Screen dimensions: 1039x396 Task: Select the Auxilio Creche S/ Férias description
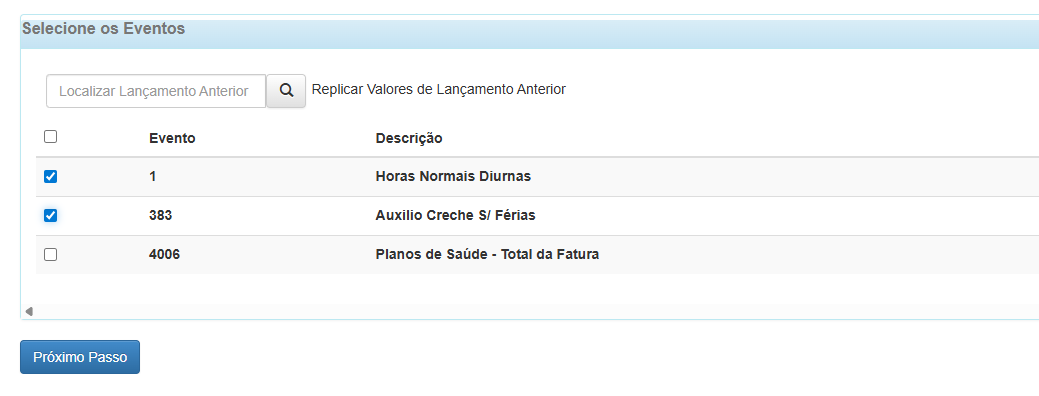455,216
